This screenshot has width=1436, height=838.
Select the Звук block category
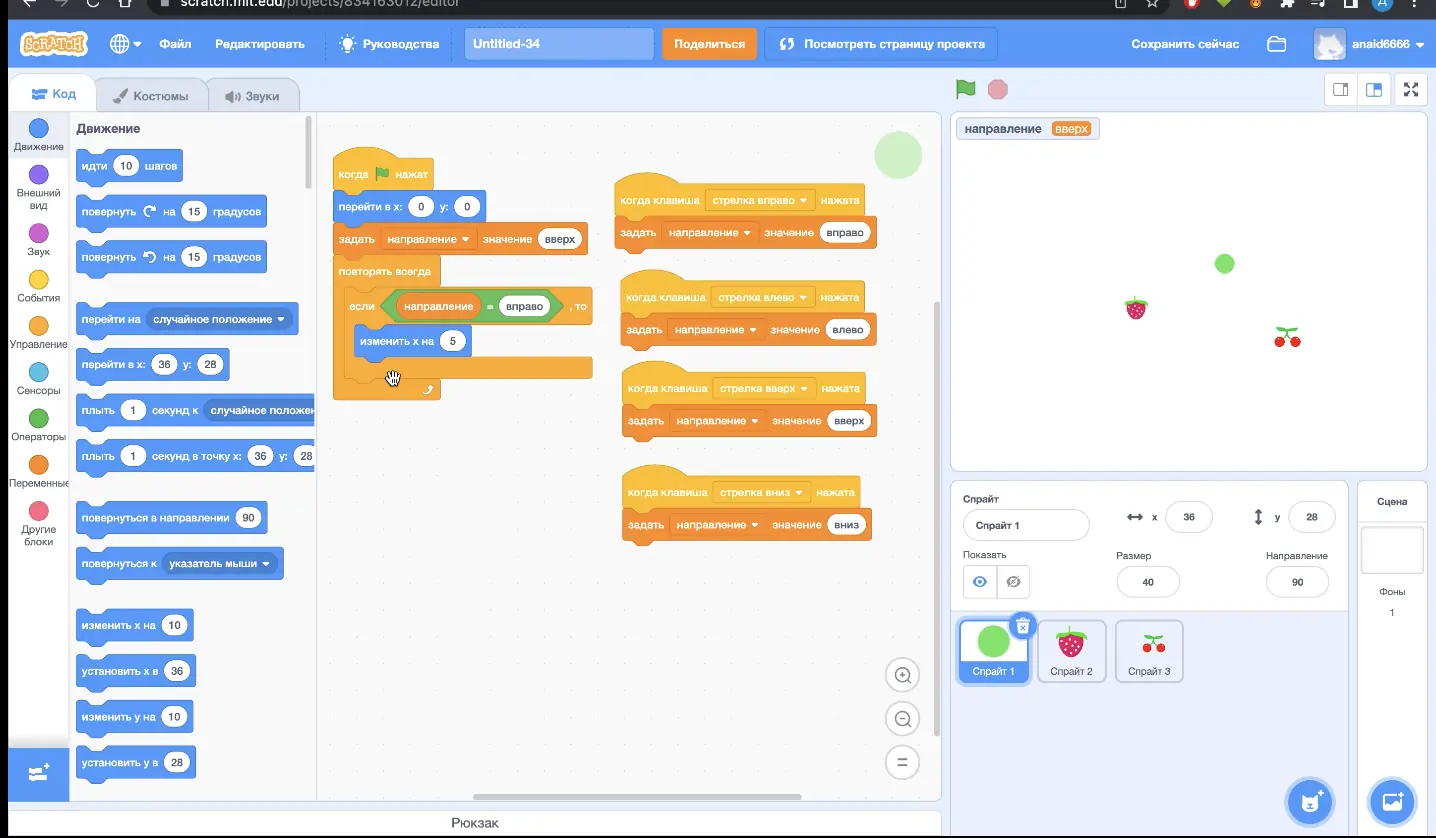(39, 240)
